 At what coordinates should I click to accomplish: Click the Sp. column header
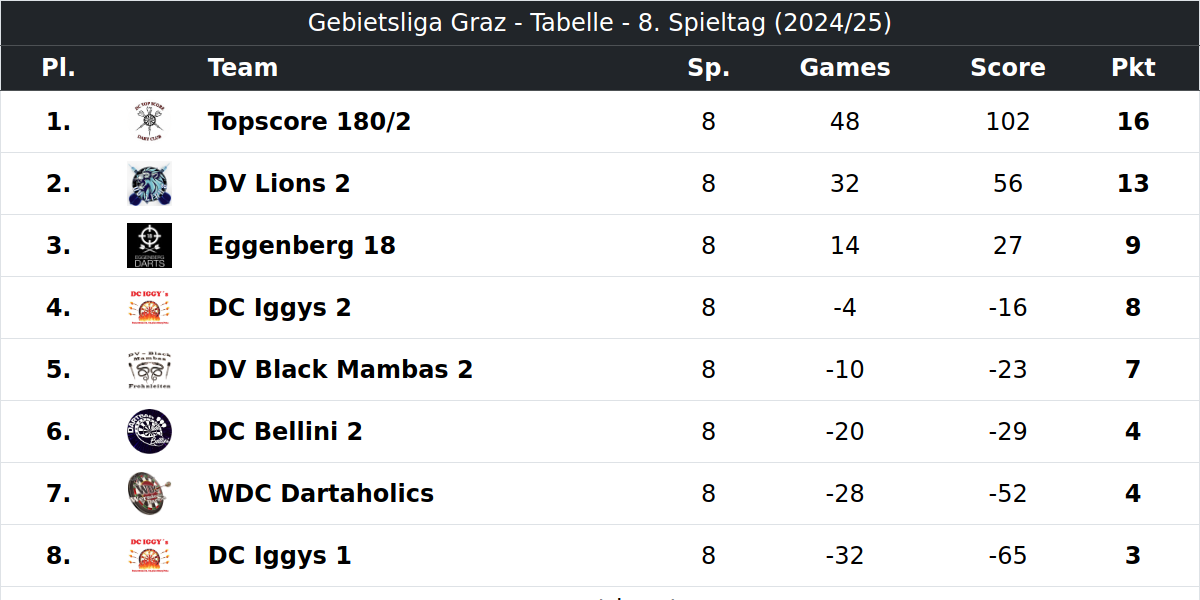(709, 68)
